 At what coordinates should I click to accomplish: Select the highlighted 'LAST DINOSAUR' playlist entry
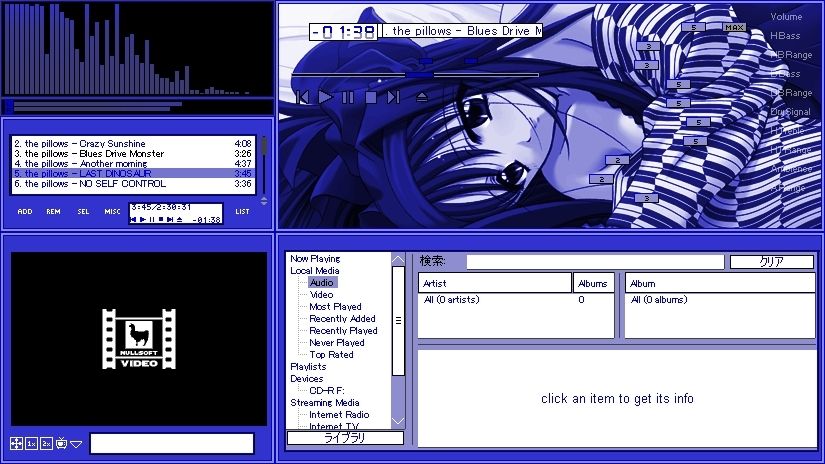pyautogui.click(x=133, y=174)
